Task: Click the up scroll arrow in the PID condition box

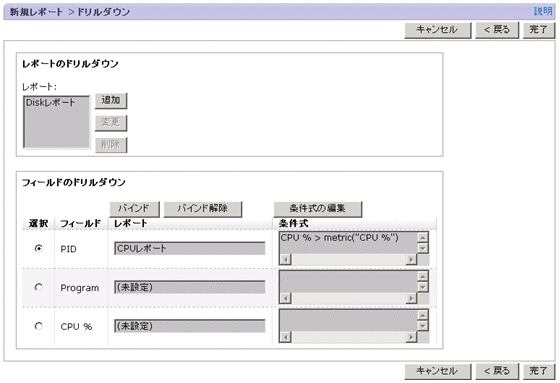Action: tap(423, 238)
